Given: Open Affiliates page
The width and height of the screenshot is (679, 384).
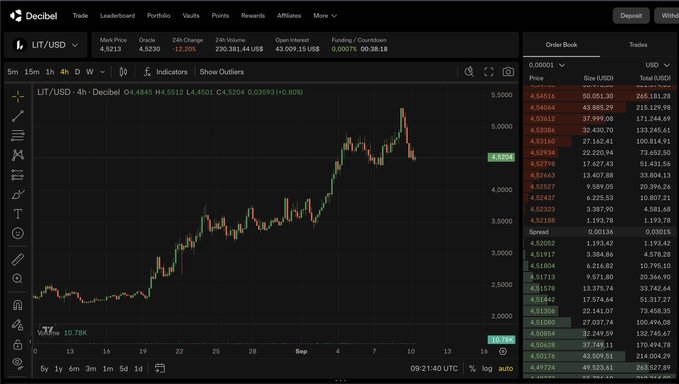Looking at the screenshot, I should pyautogui.click(x=289, y=16).
